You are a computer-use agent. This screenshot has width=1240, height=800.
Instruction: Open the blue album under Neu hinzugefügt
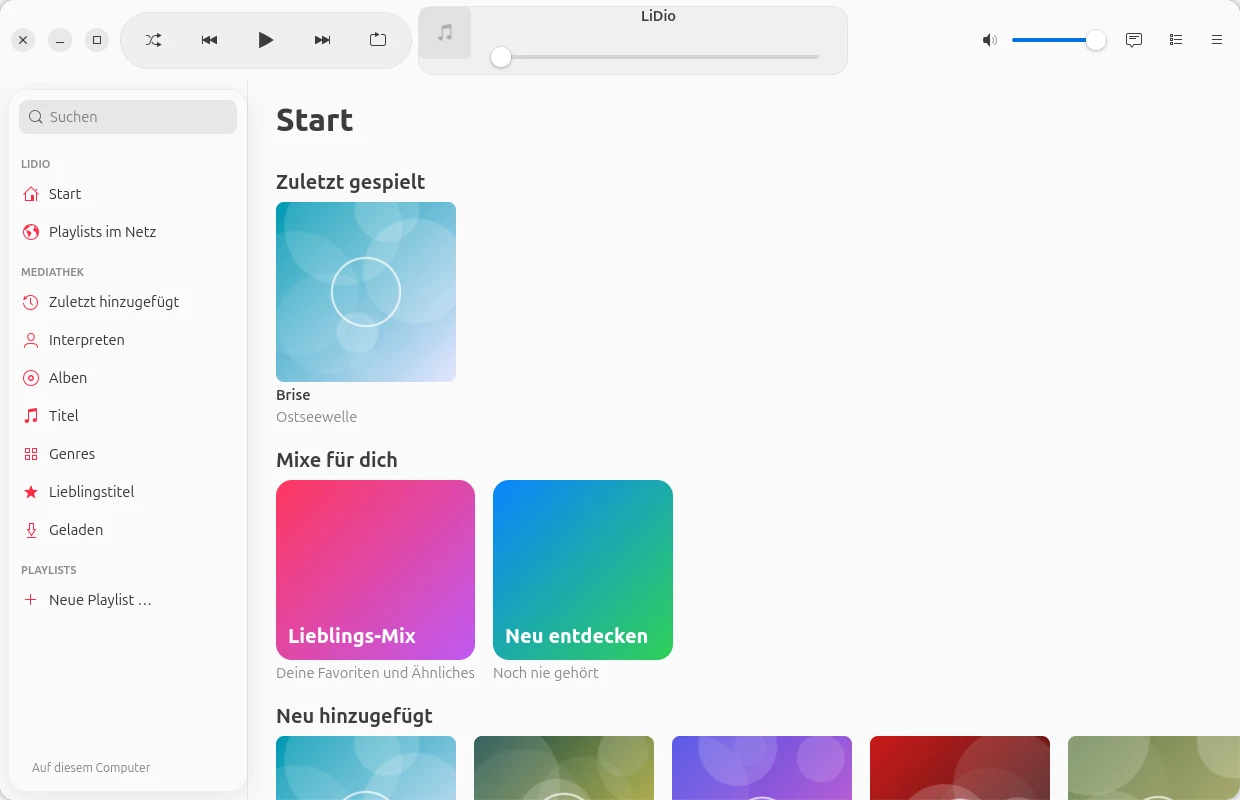pyautogui.click(x=366, y=768)
